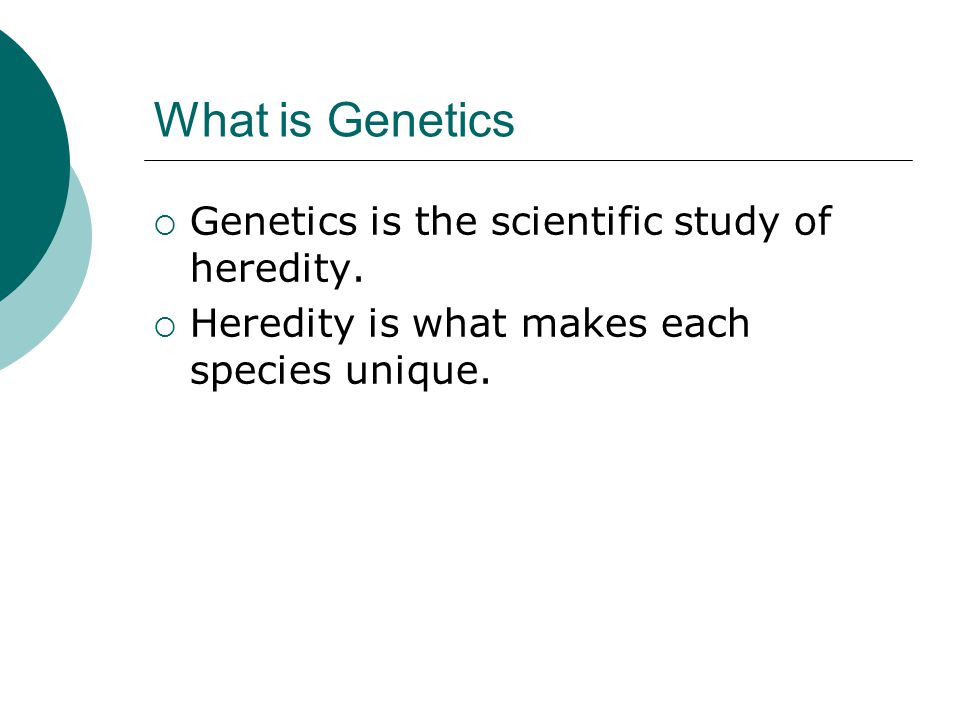Click the word 'study' in first bullet
The image size is (960, 720).
click(x=726, y=224)
